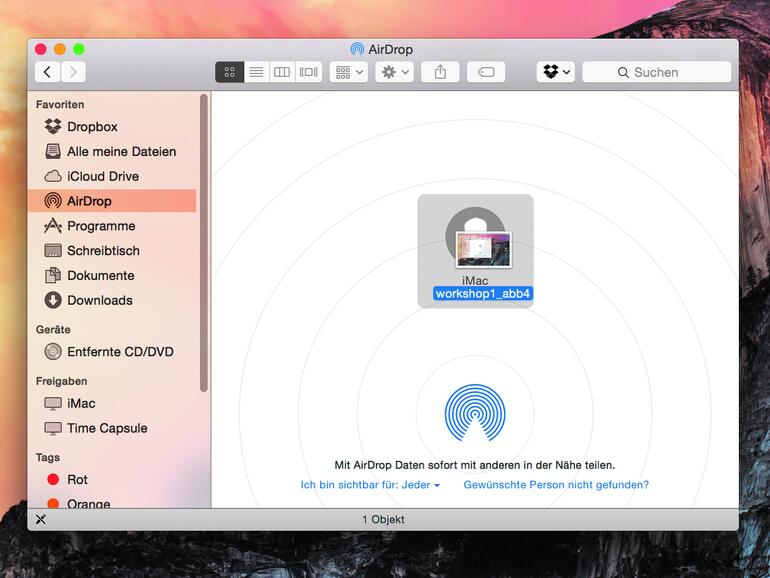Select the Orange tag
This screenshot has height=578, width=770.
pyautogui.click(x=112, y=503)
